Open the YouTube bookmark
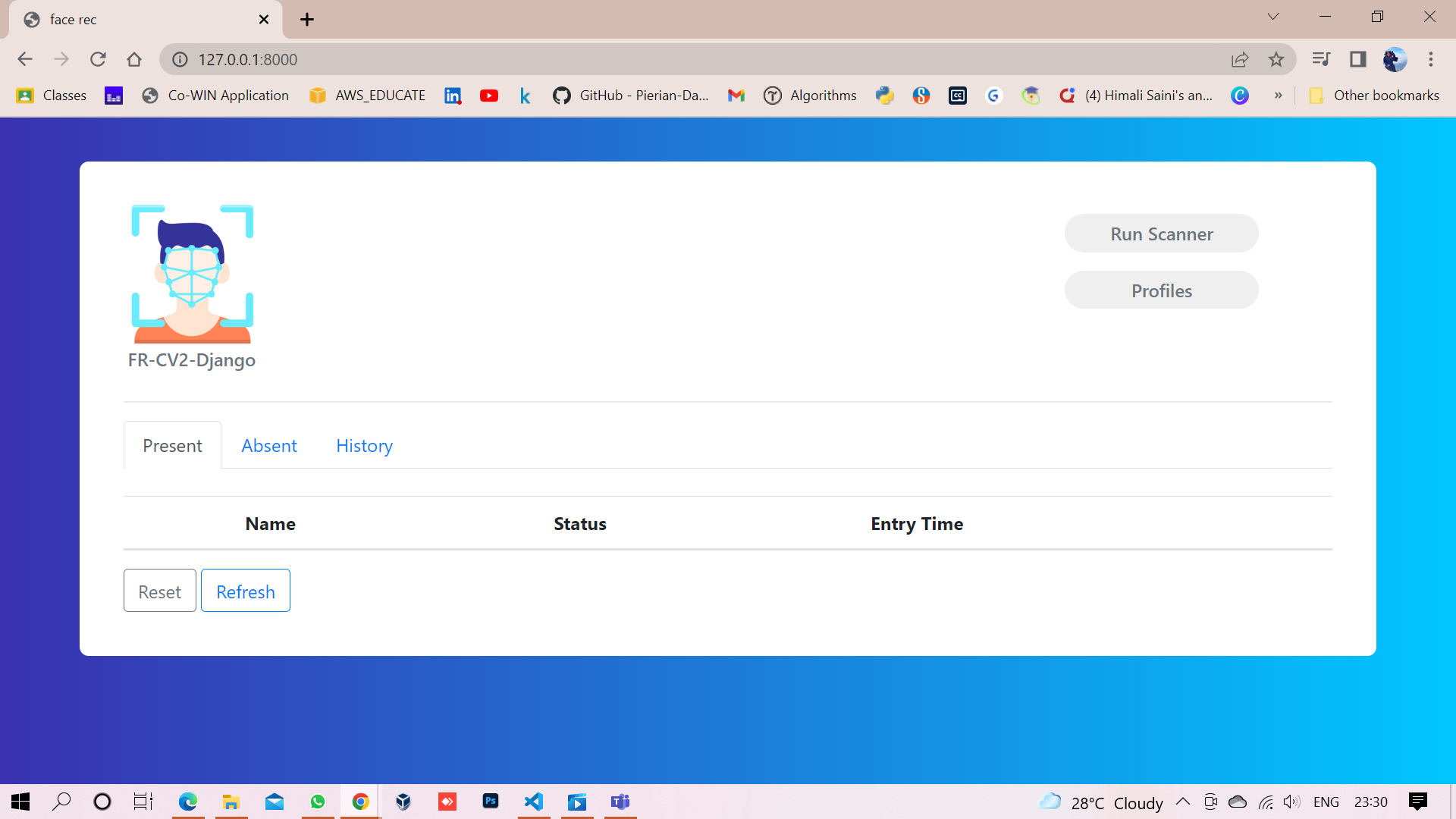1456x819 pixels. tap(489, 96)
